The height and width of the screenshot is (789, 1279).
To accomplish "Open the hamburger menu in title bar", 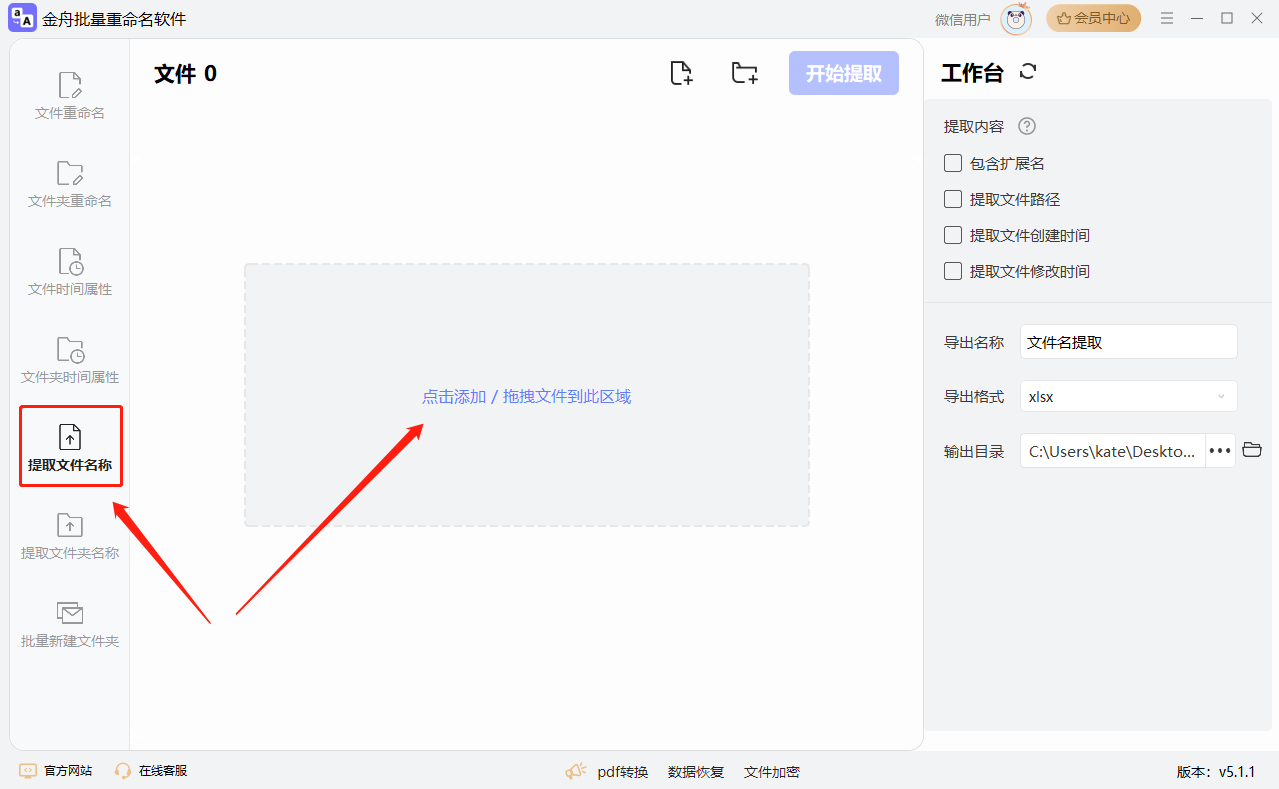I will [x=1167, y=18].
